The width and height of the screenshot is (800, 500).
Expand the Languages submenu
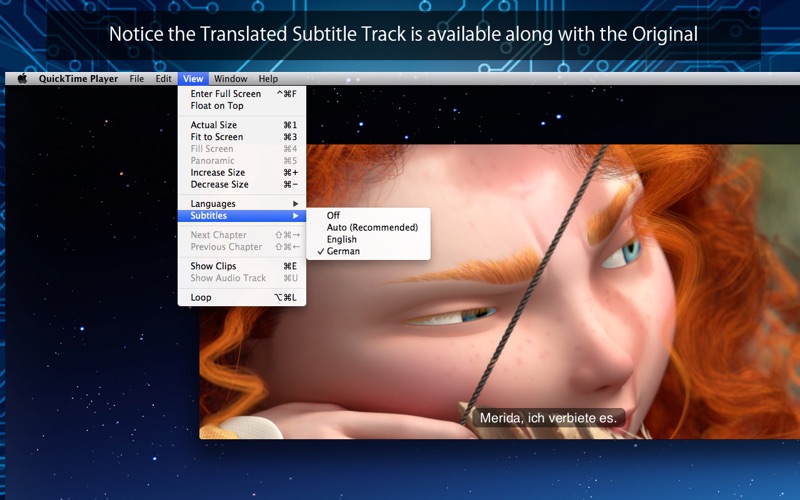(242, 204)
